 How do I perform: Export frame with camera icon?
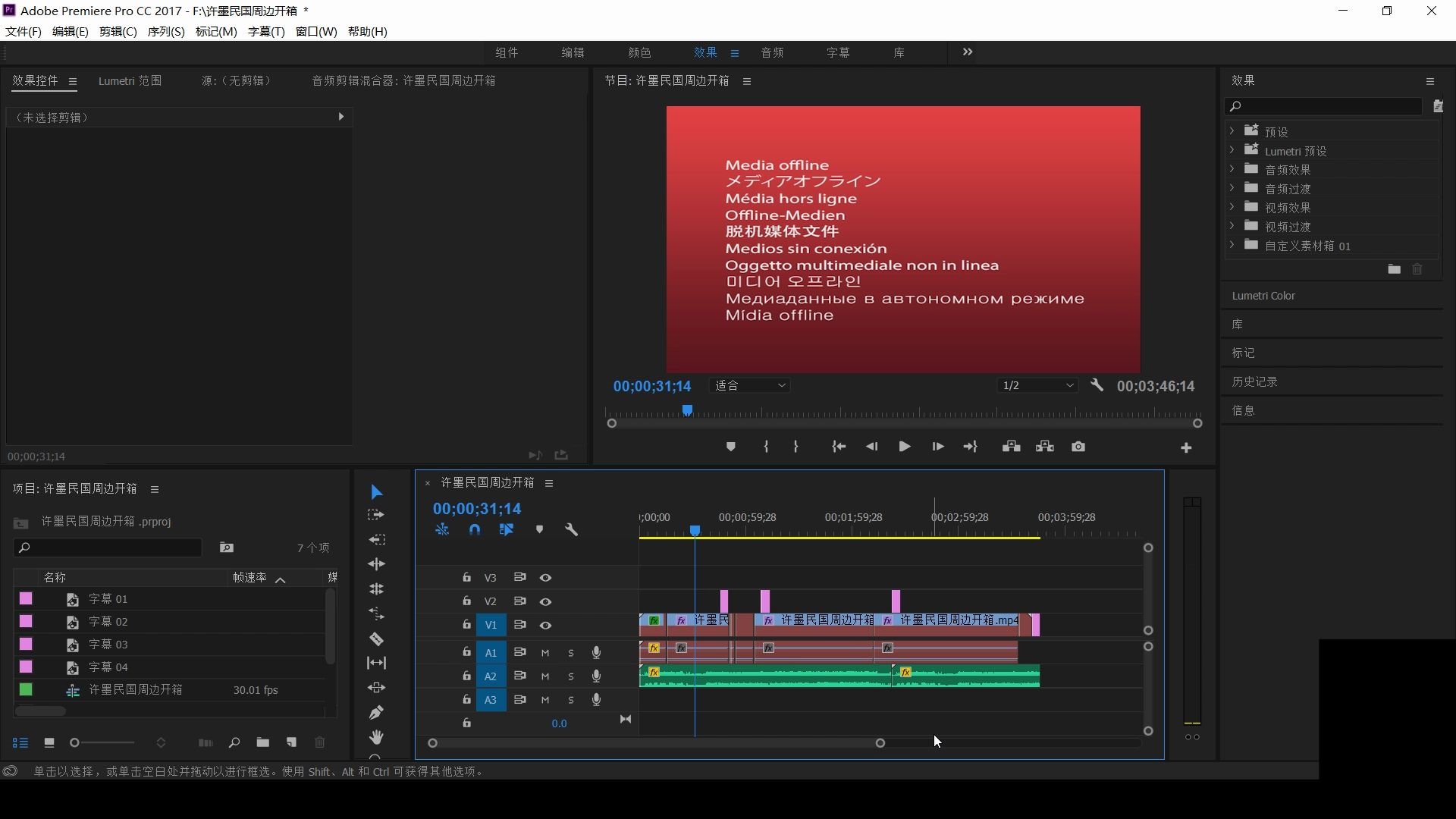(1078, 447)
